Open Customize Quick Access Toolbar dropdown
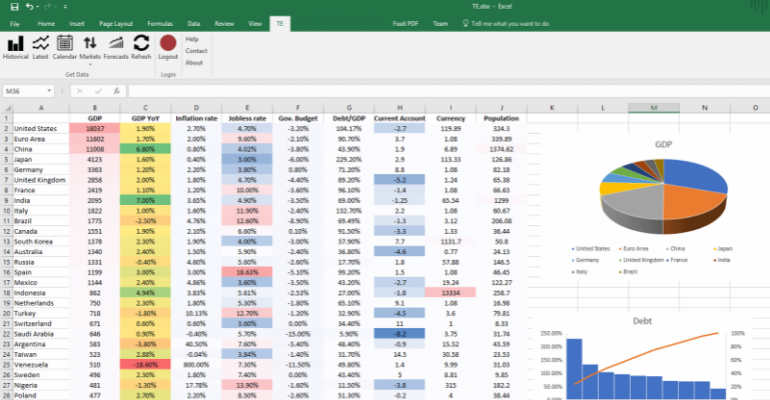The width and height of the screenshot is (770, 400). (65, 7)
